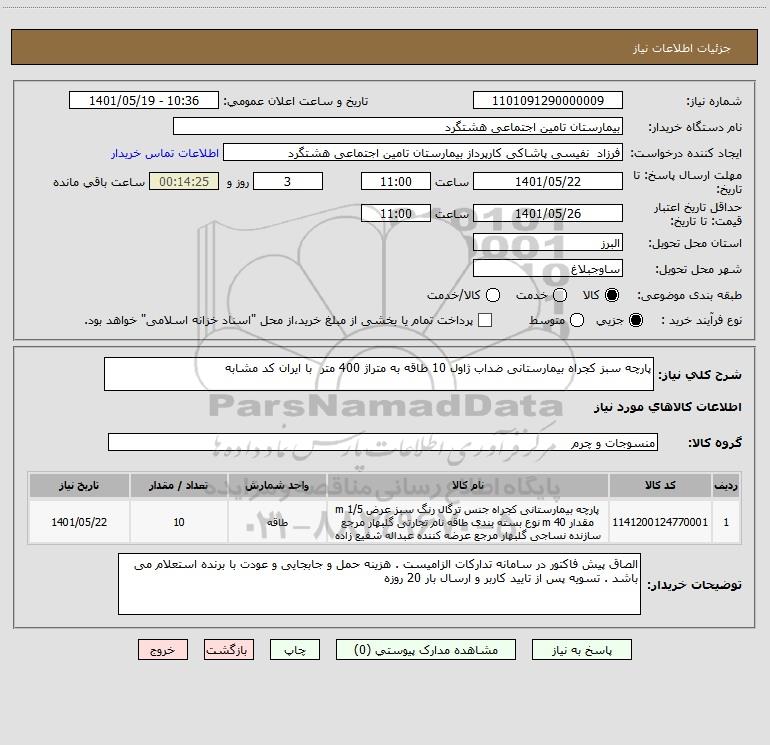Click the product name cell پارچه بیمارستانی کجراه
The height and width of the screenshot is (745, 770).
coord(468,522)
